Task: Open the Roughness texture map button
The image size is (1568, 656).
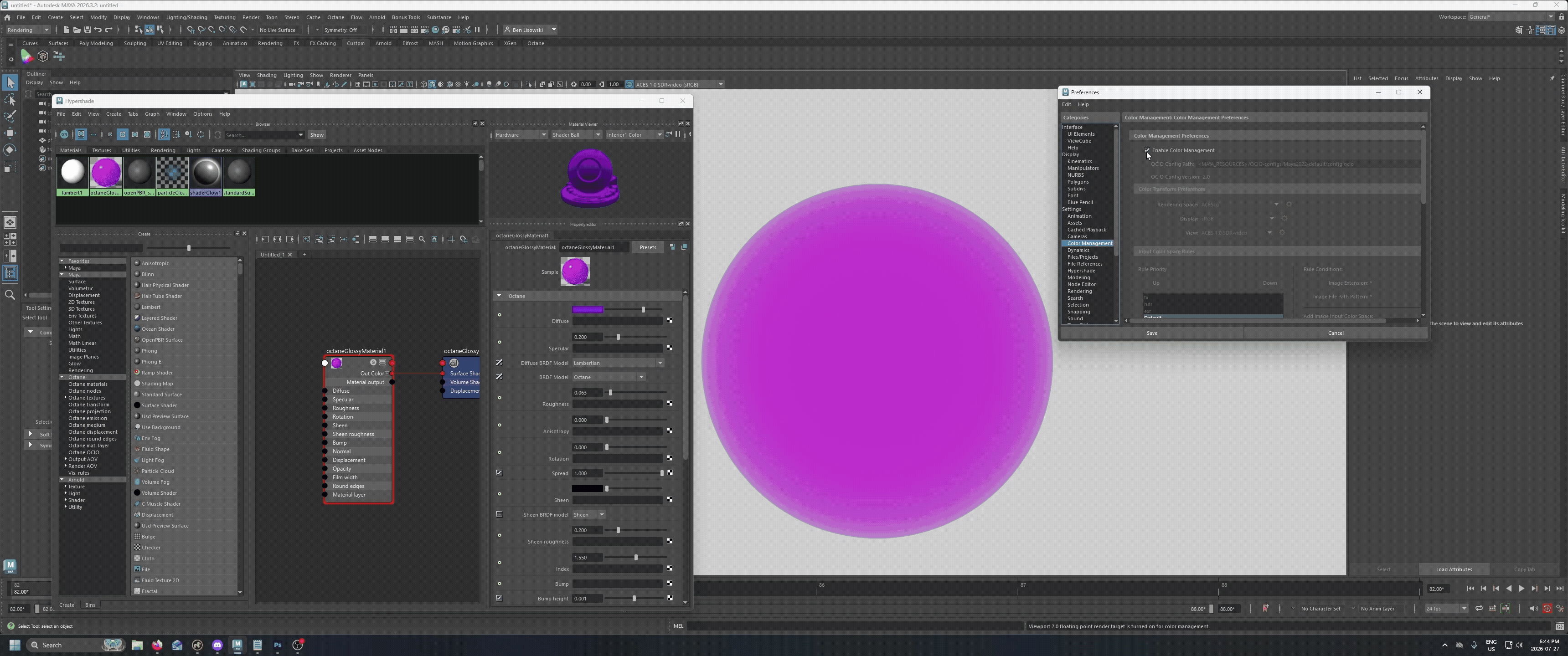Action: (670, 404)
